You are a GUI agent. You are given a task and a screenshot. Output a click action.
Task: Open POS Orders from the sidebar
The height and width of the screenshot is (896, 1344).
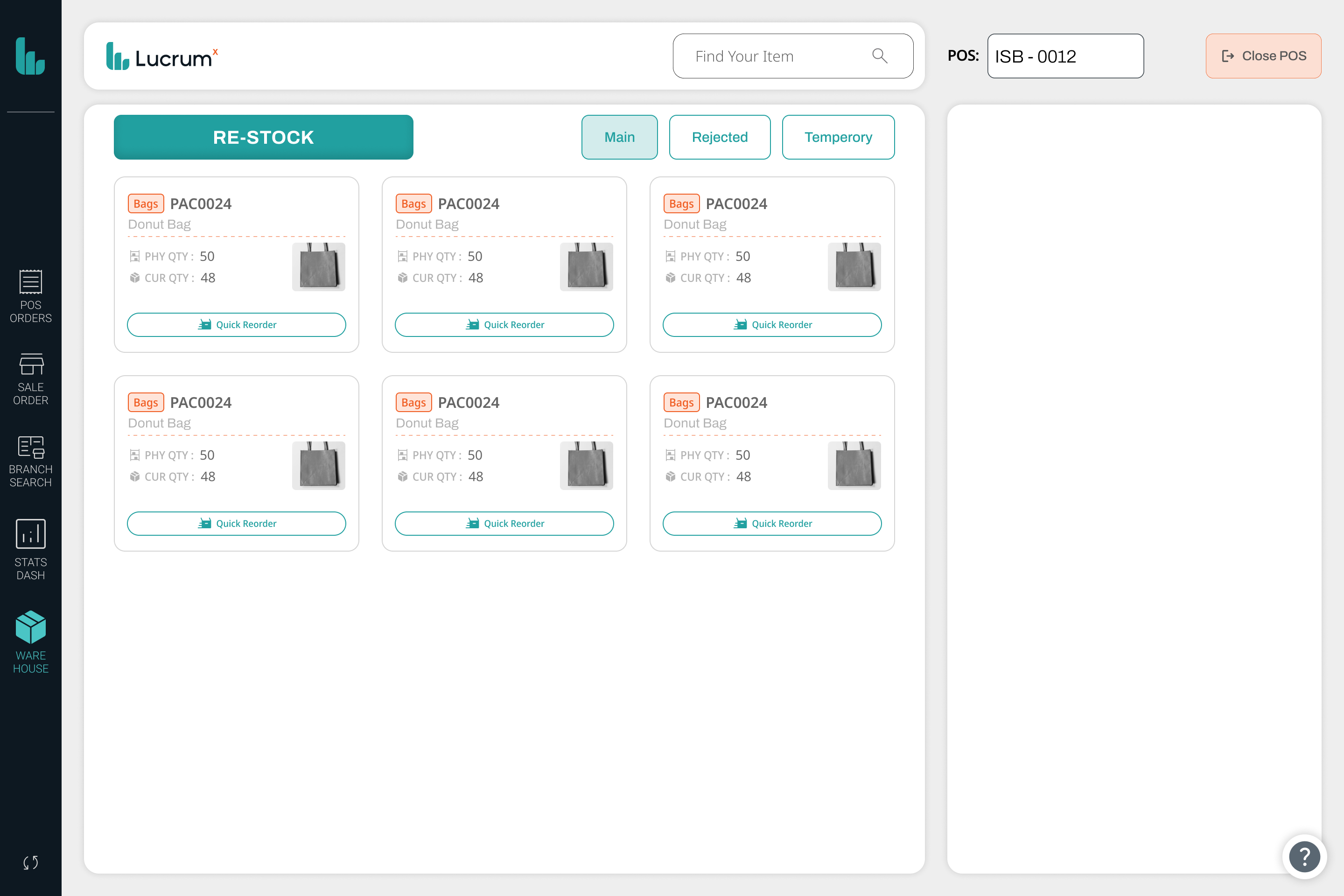tap(30, 297)
